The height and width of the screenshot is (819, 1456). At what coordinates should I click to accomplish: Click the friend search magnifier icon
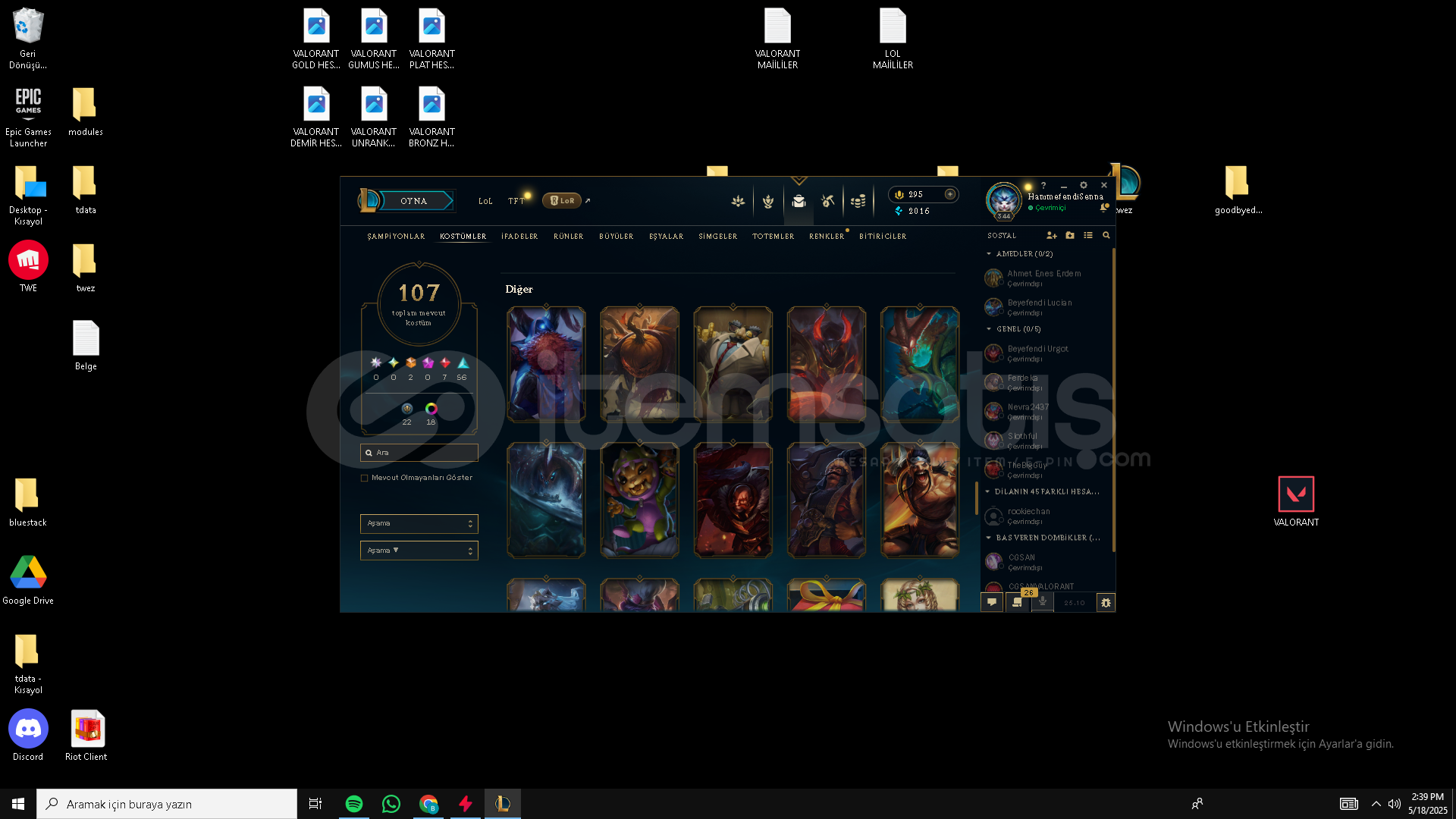(x=1106, y=236)
